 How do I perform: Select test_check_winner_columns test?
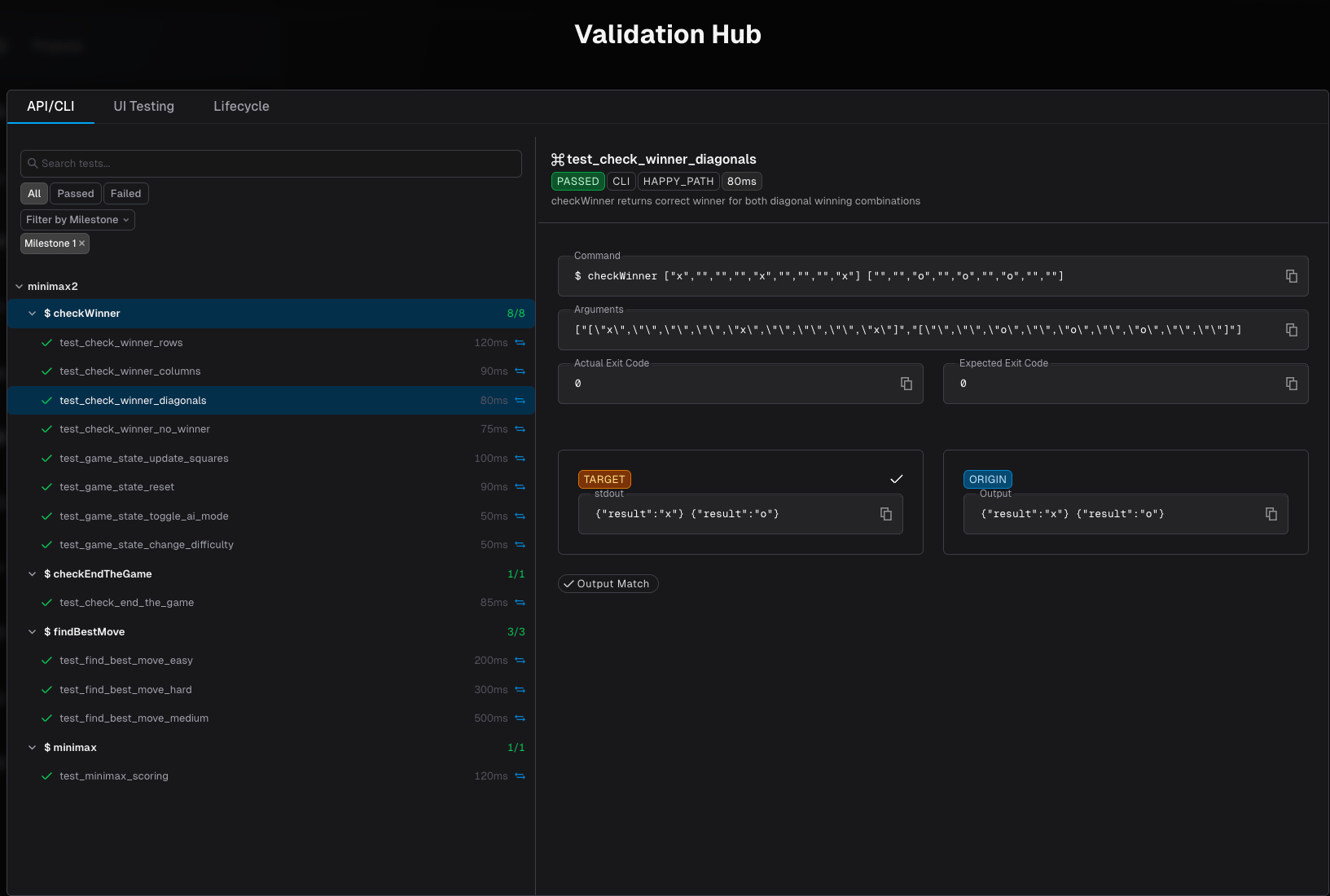click(x=271, y=371)
